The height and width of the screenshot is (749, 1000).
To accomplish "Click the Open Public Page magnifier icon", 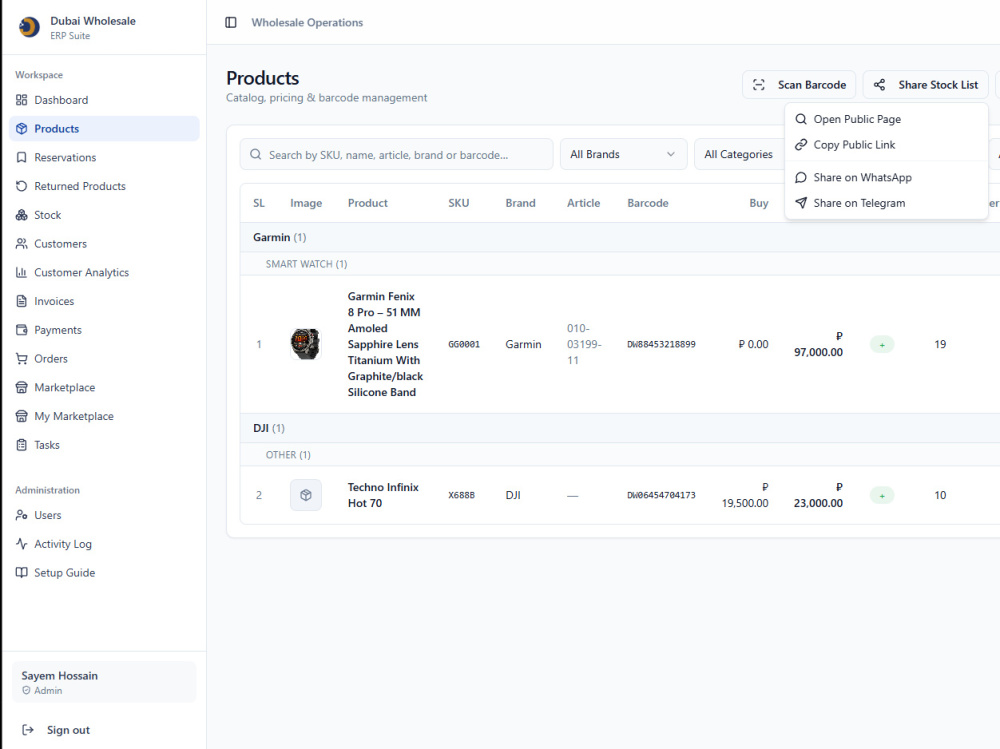I will click(801, 119).
